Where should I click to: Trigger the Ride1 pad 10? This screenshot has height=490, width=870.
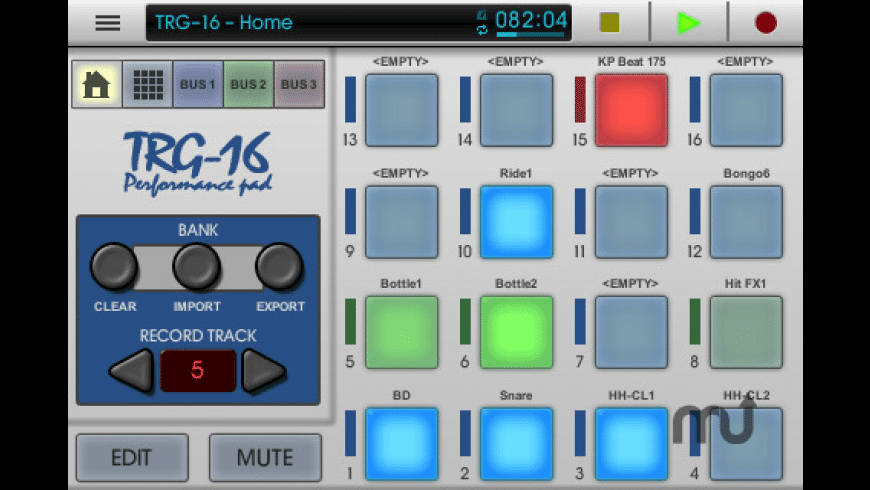[517, 222]
